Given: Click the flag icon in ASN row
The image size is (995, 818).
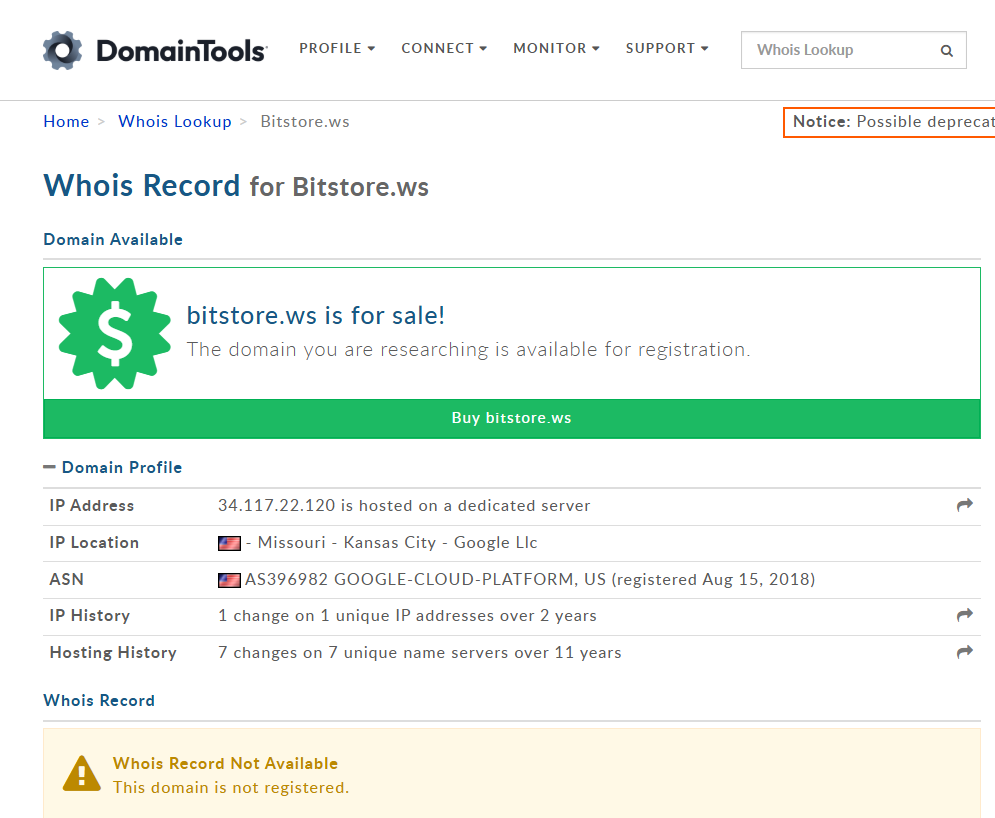Looking at the screenshot, I should (229, 580).
